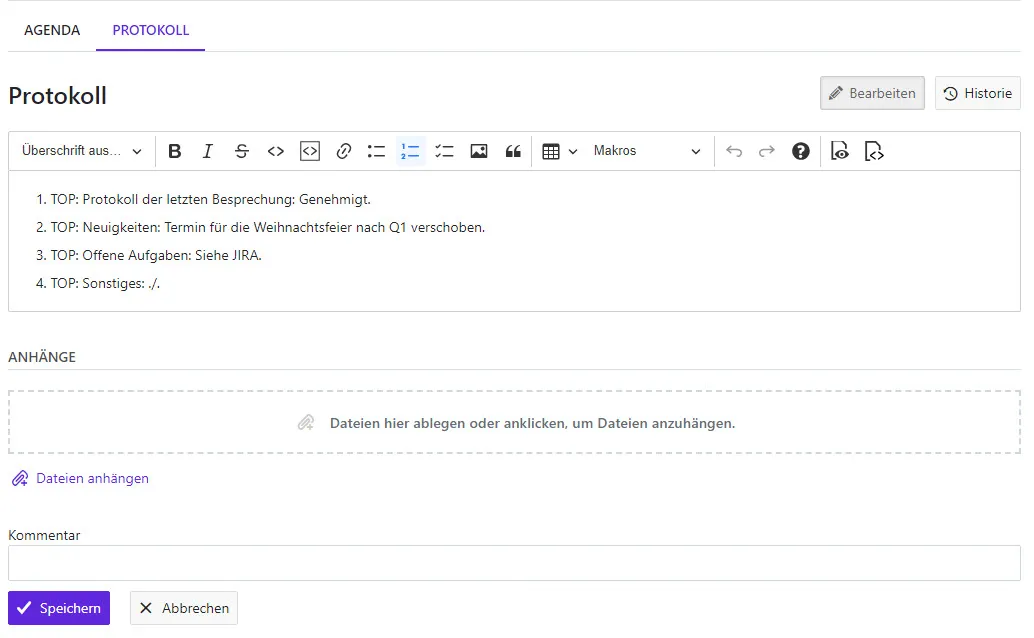Insert a hyperlink via link icon

pos(344,151)
